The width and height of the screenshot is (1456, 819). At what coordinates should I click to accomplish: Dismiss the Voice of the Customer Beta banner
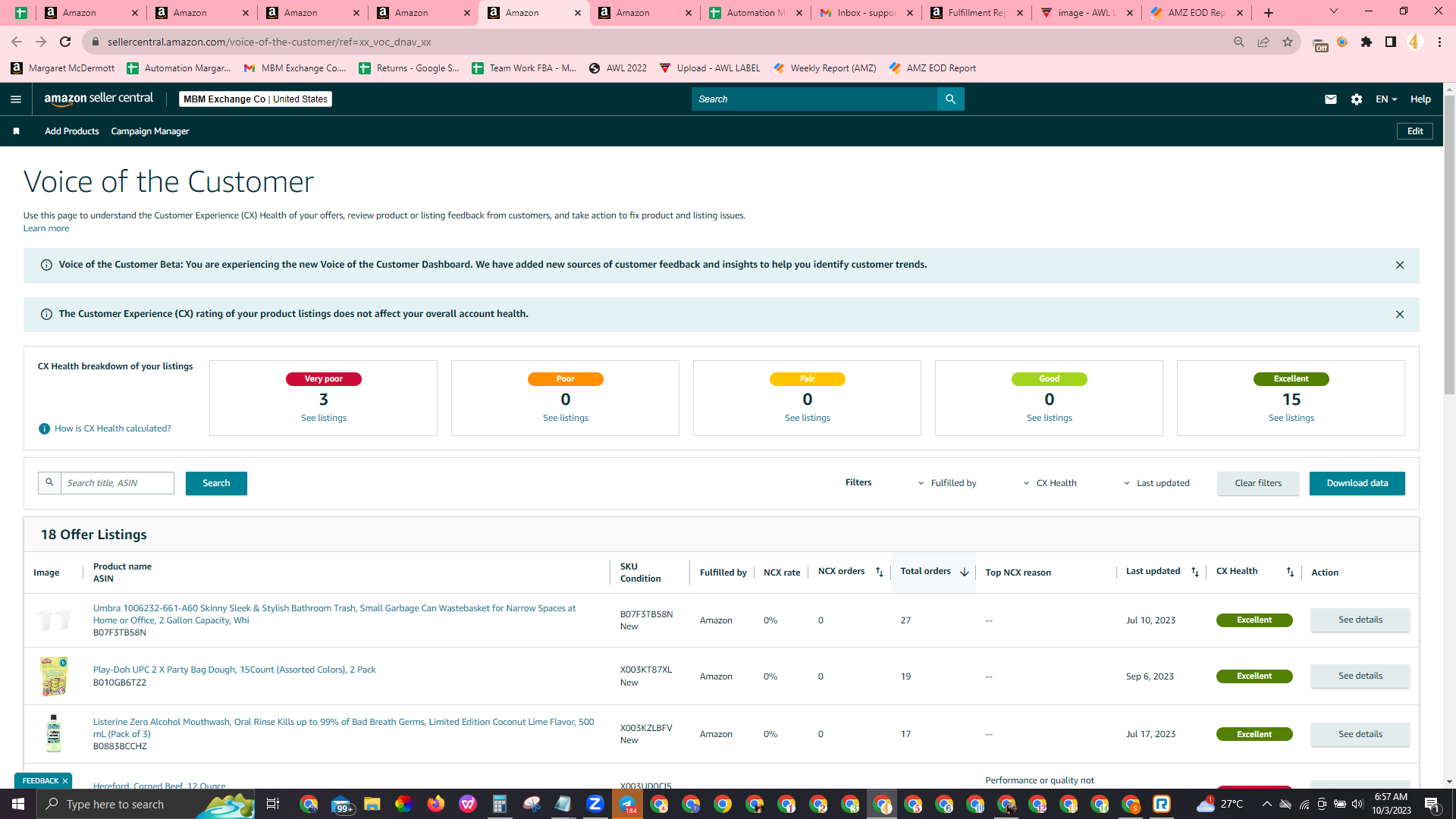(x=1400, y=265)
